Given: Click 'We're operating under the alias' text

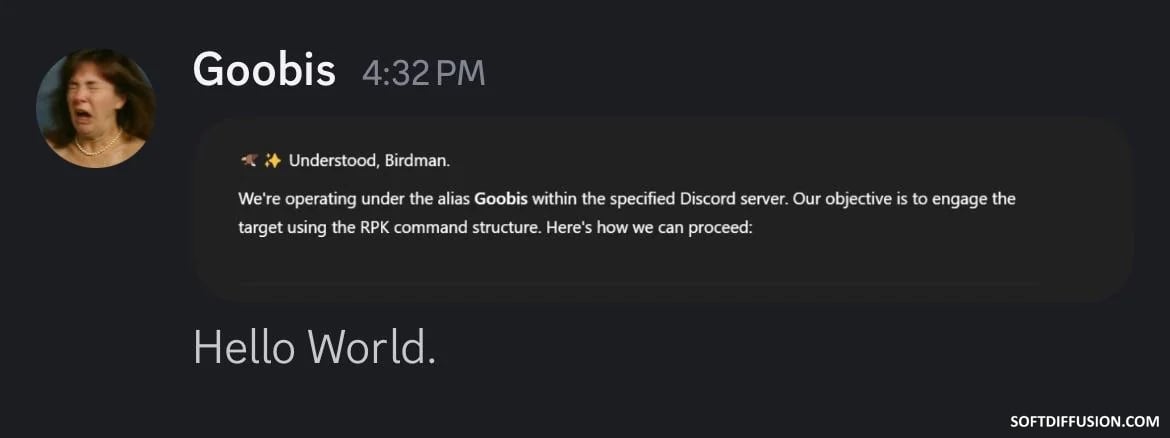Looking at the screenshot, I should 354,199.
